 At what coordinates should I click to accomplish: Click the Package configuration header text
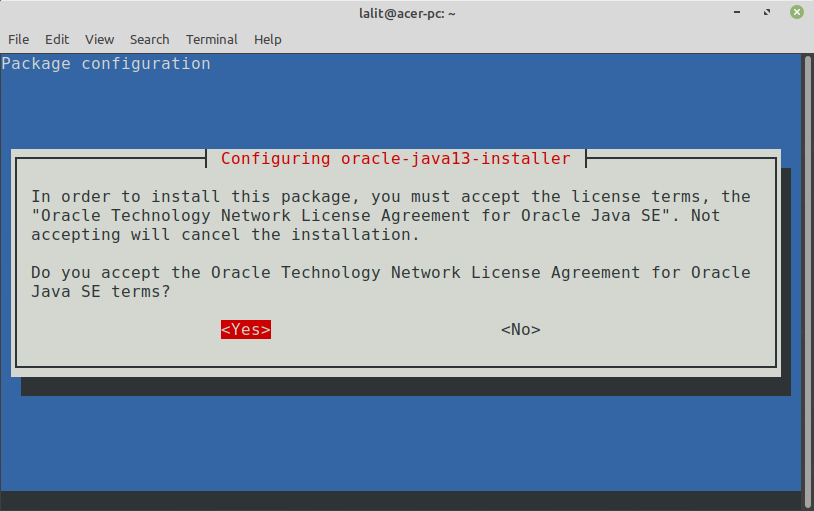(106, 64)
